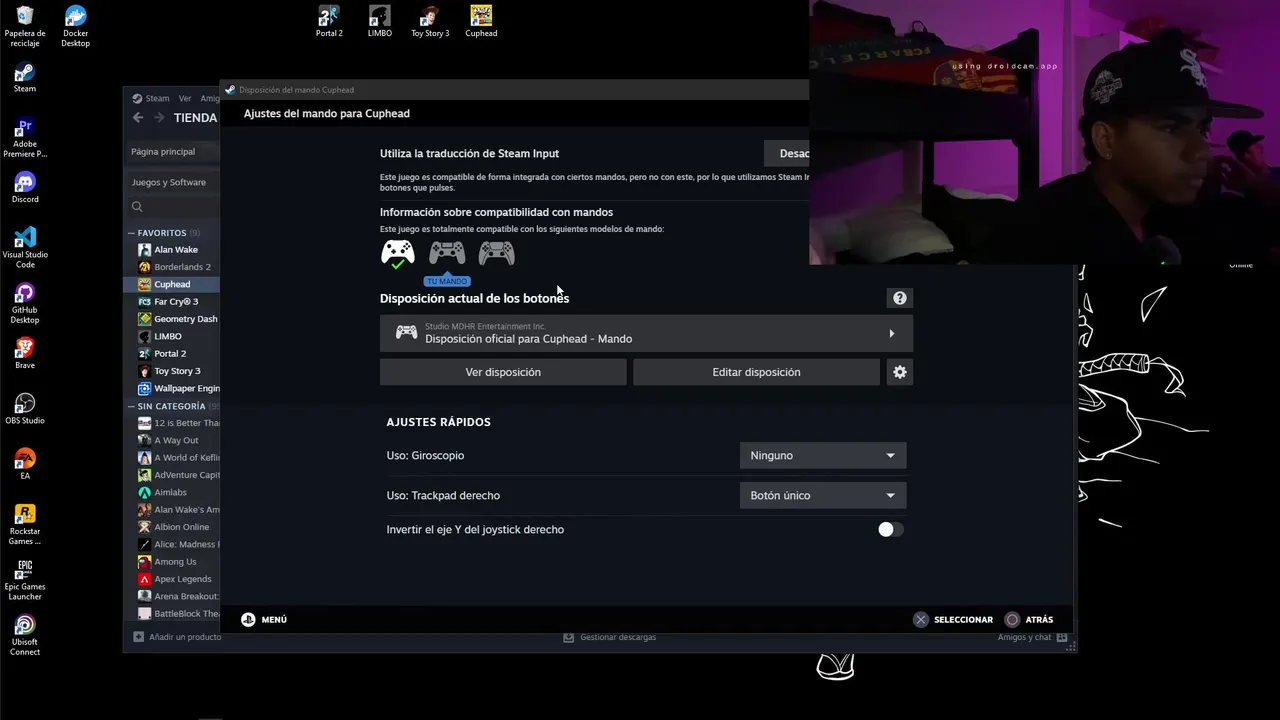Open the Steam menu in the Steam window
This screenshot has height=720, width=1280.
(157, 98)
